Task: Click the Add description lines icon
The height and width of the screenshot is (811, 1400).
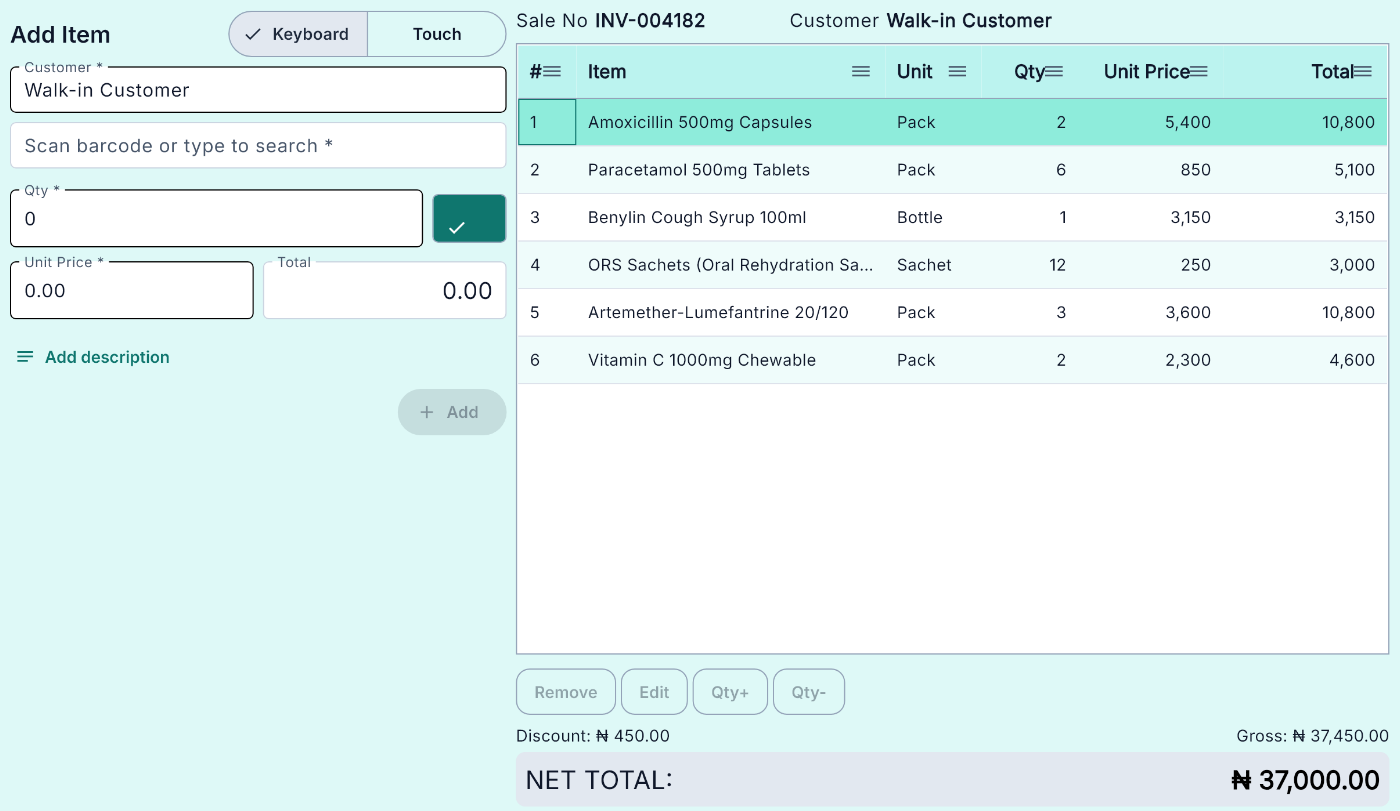Action: click(x=26, y=357)
